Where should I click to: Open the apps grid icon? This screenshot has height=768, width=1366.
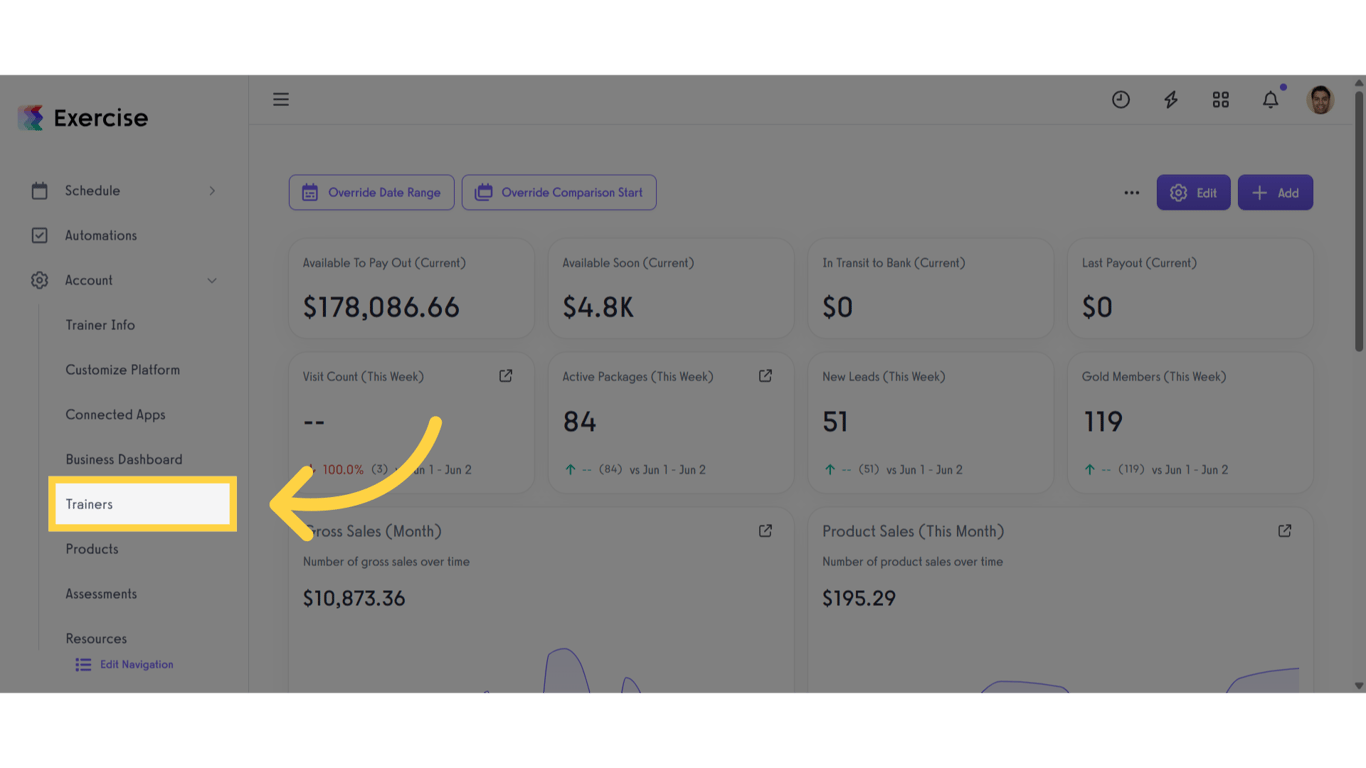[x=1221, y=99]
